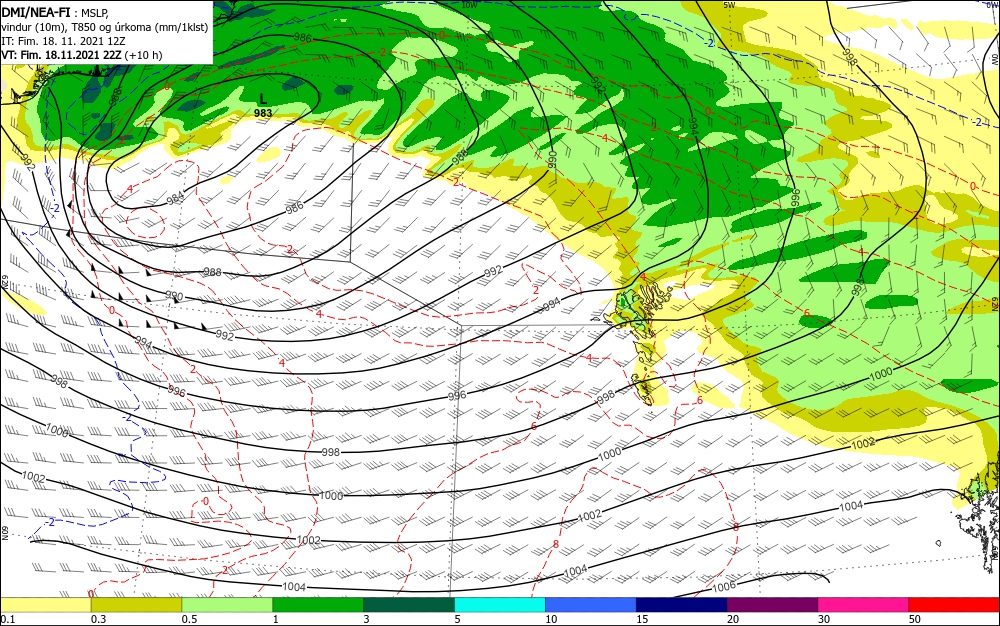Pick the cyan 5 mm legend swatch
Viewport: 1000px width, 626px height.
pos(499,605)
